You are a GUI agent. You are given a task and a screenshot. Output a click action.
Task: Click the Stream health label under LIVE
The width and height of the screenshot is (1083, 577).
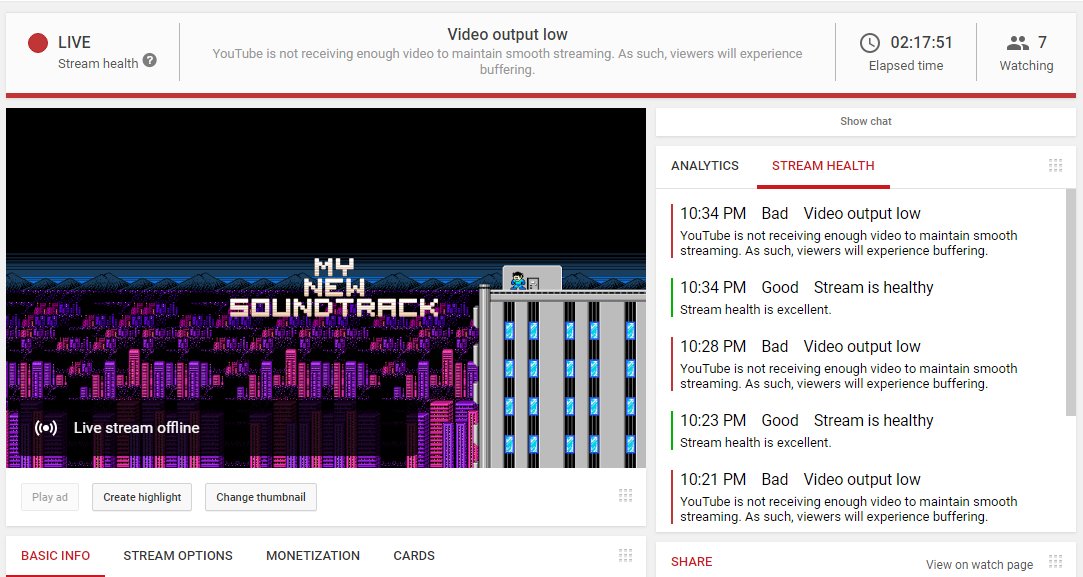tap(98, 64)
